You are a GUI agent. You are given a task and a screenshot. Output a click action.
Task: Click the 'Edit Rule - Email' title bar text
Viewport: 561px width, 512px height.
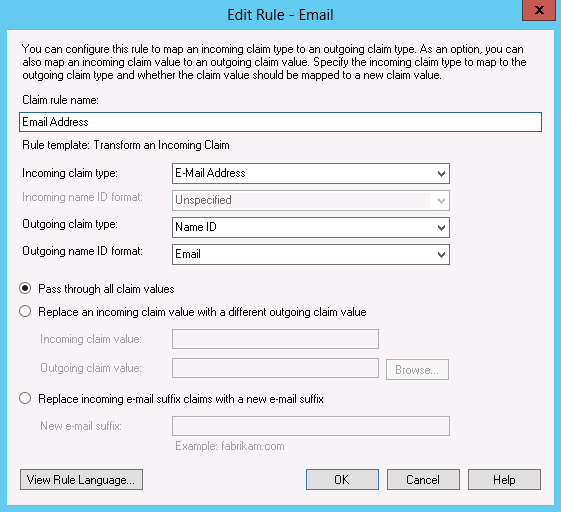(280, 15)
